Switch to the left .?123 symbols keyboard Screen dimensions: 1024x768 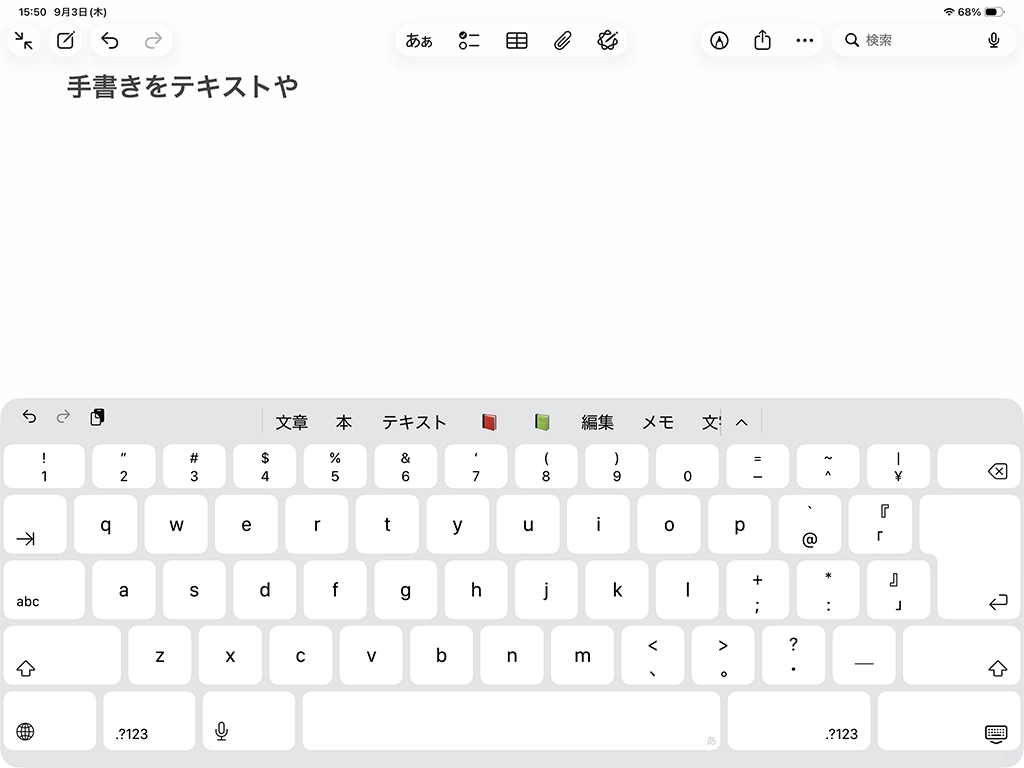(149, 721)
